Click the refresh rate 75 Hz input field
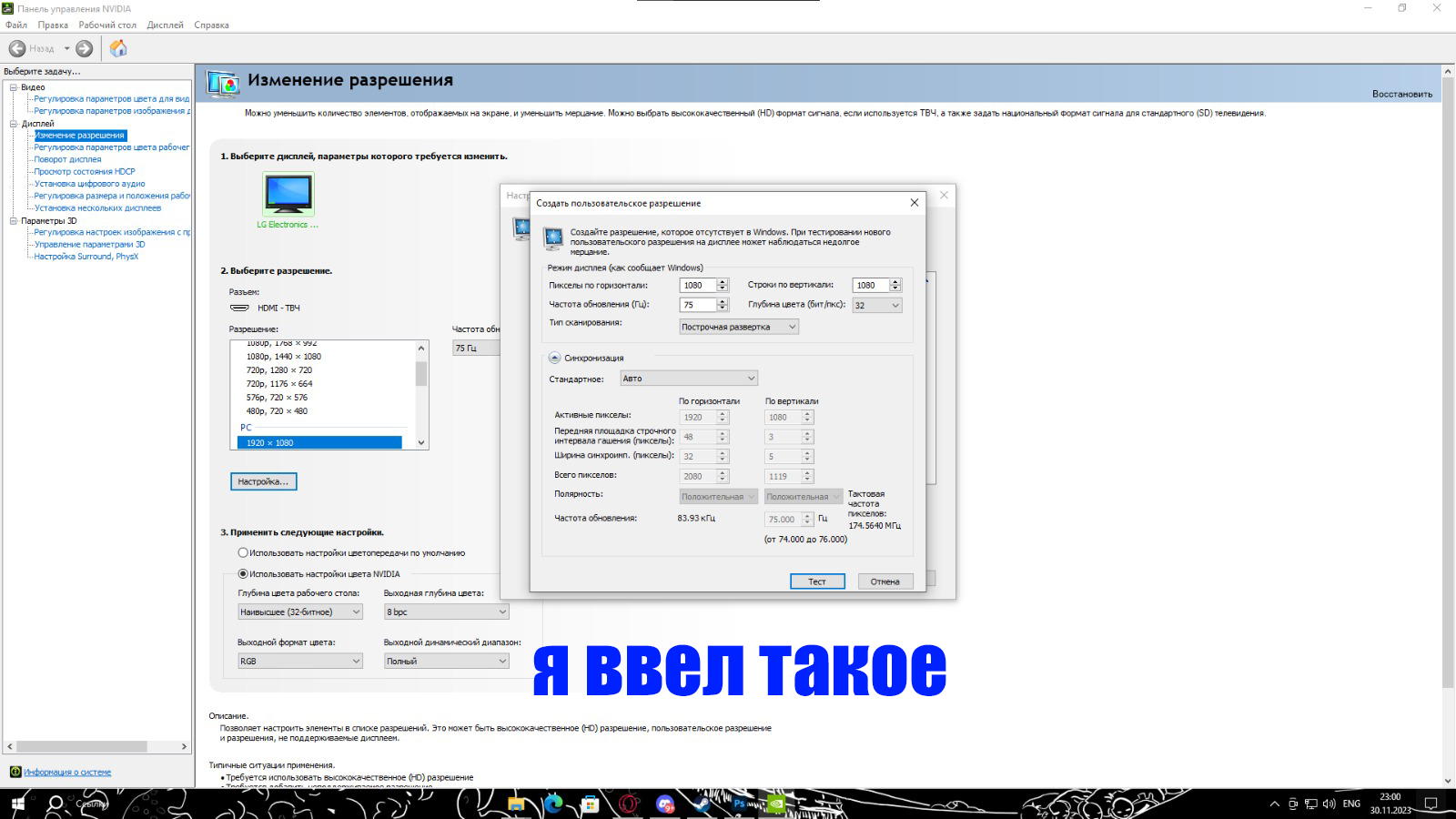The image size is (1456, 819). pos(698,305)
